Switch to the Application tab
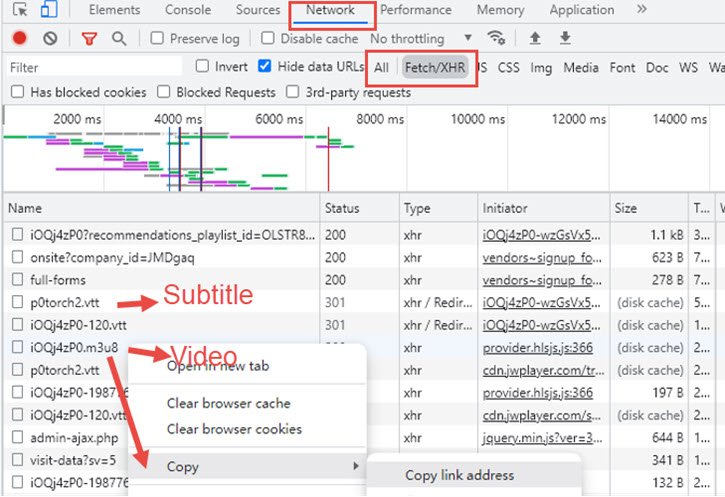The width and height of the screenshot is (725, 497). point(582,10)
